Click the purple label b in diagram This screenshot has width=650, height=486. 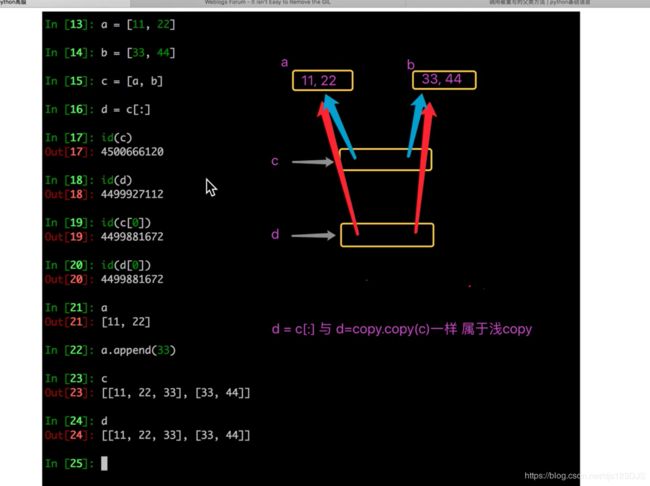[x=410, y=65]
